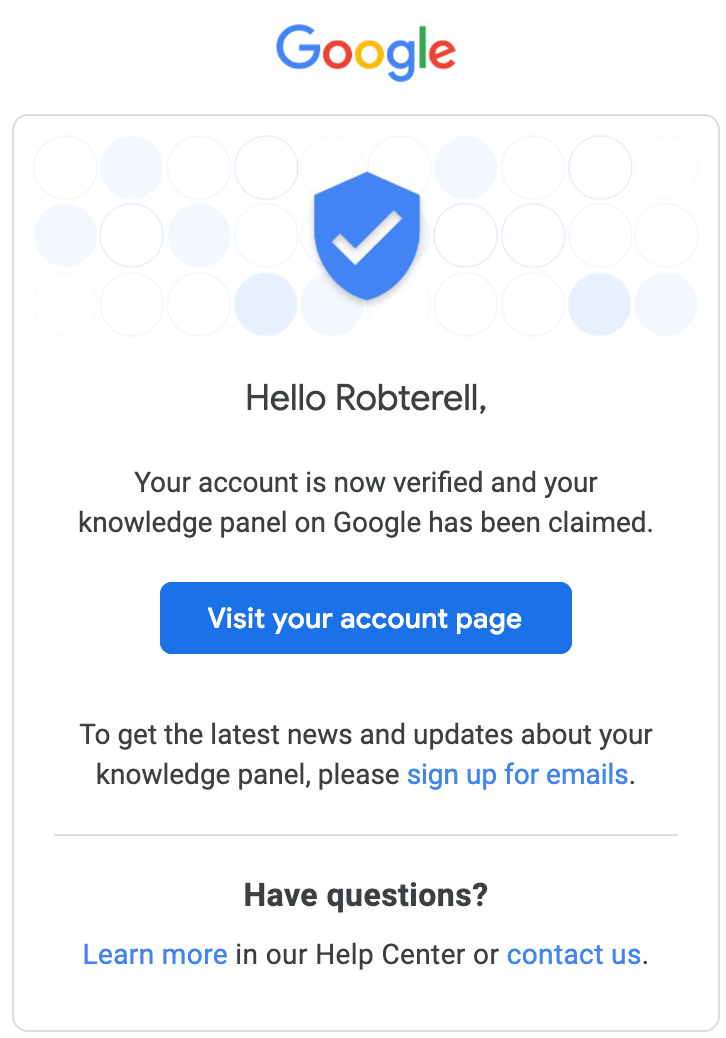The image size is (726, 1038).
Task: Open the contact us link
Action: [573, 954]
